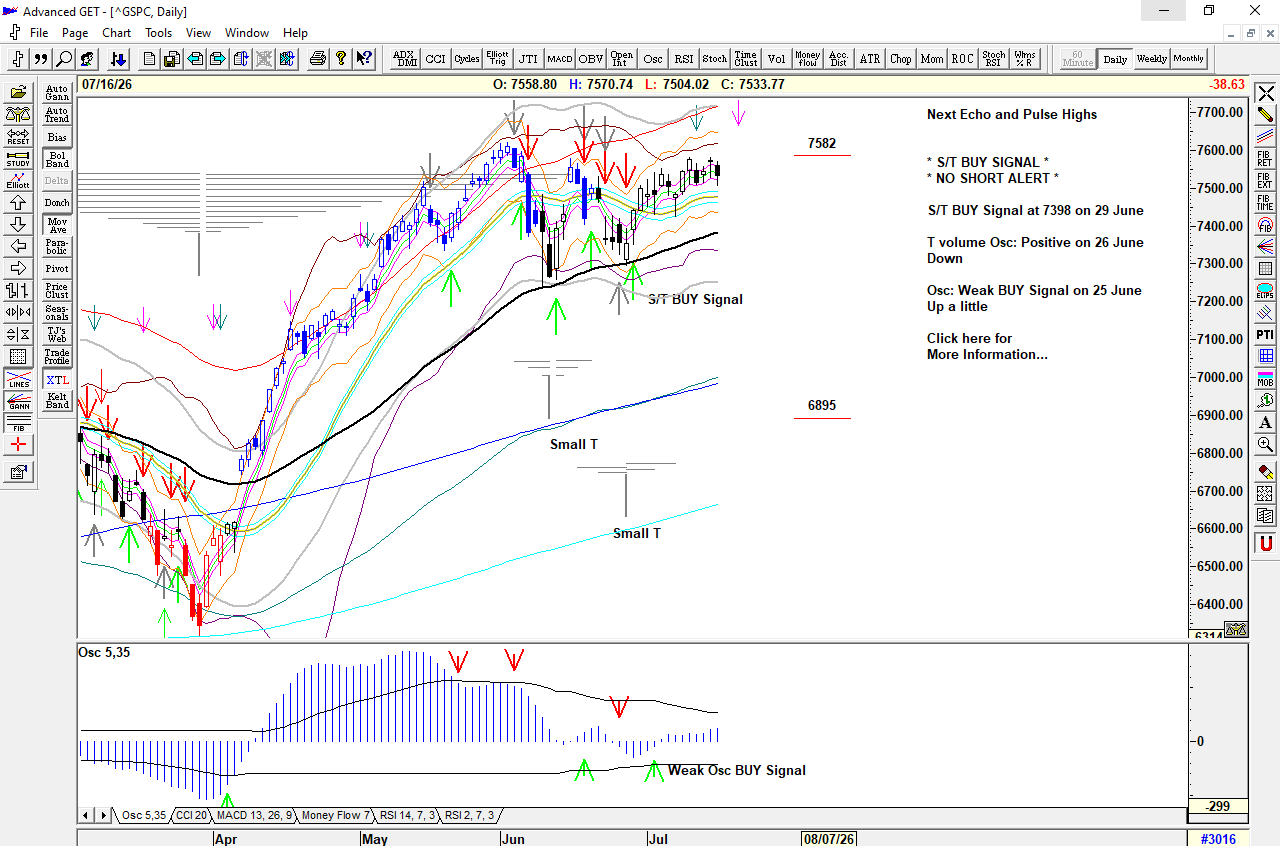The height and width of the screenshot is (846, 1280).
Task: Select the GANN tool icon
Action: (x=18, y=402)
